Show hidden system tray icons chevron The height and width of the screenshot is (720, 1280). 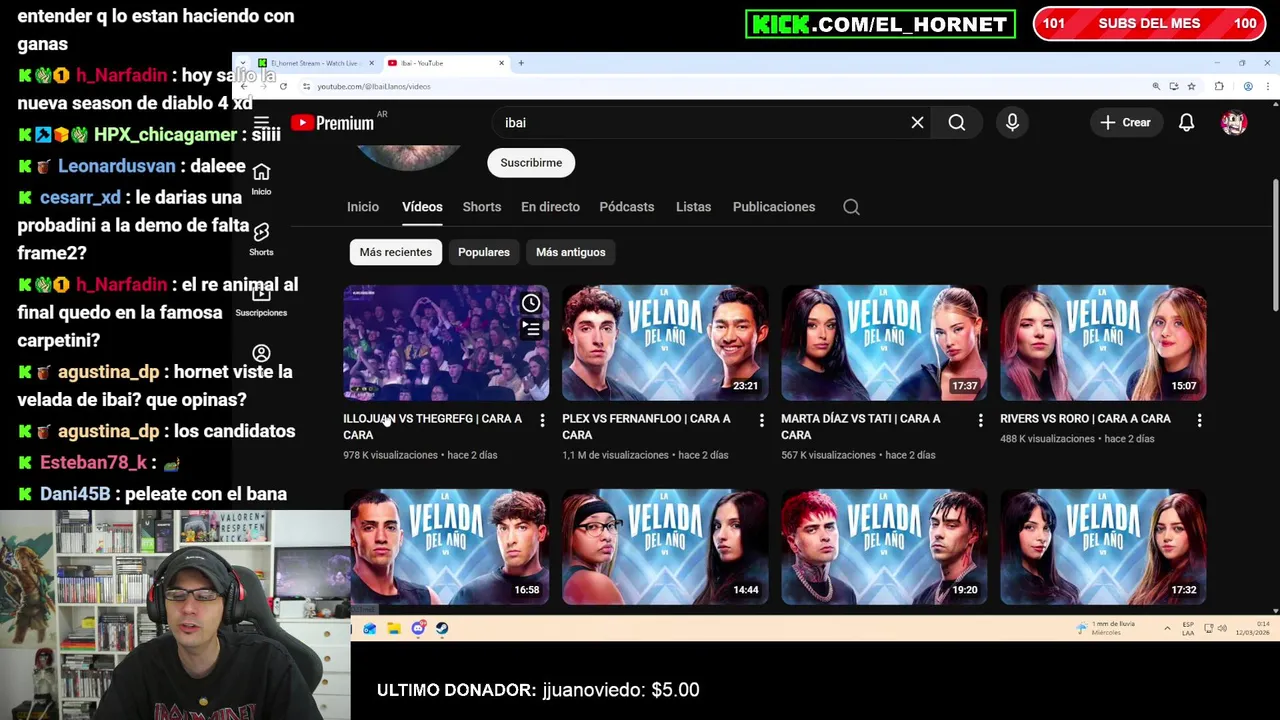coord(1167,628)
